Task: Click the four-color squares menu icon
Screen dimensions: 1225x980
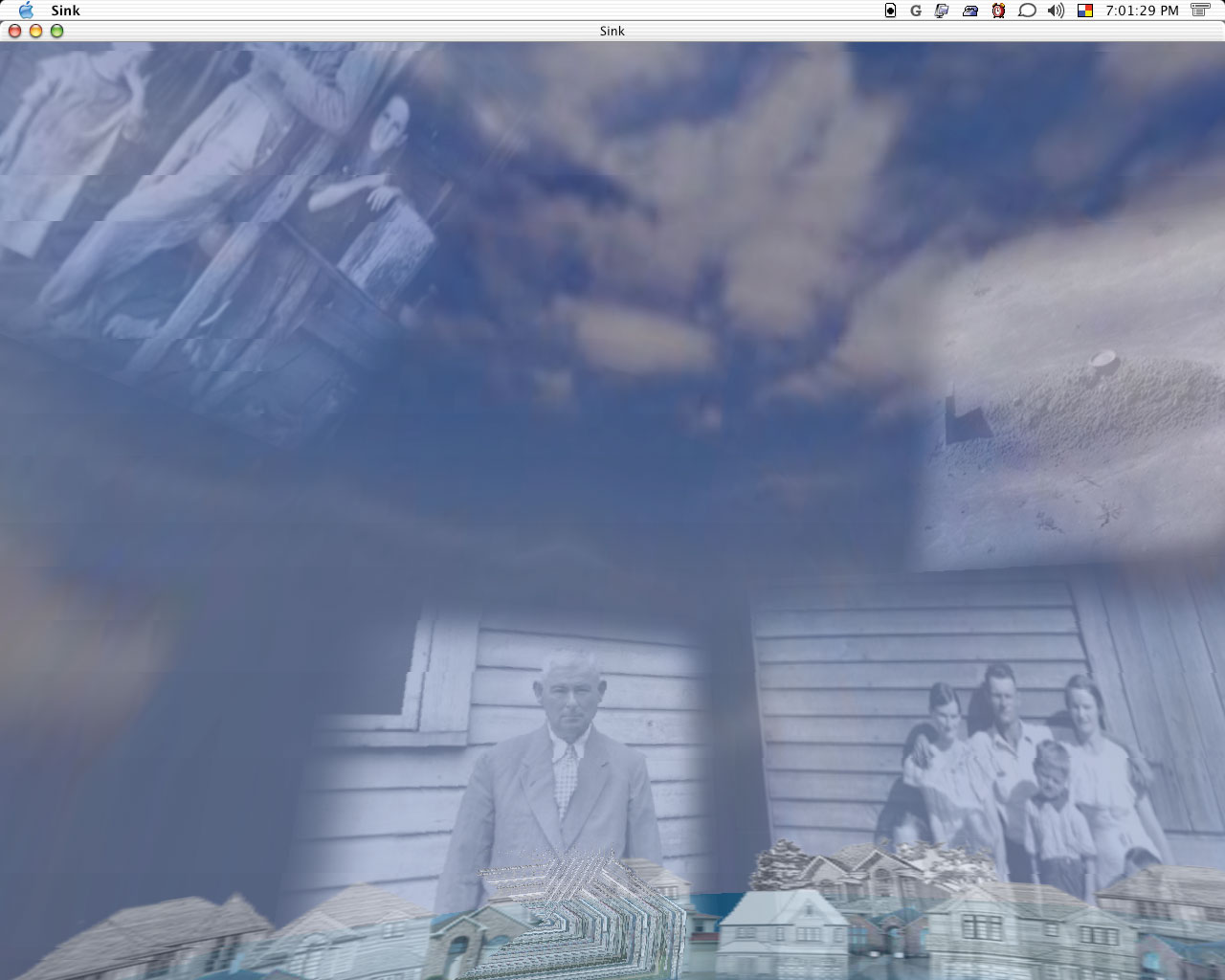Action: point(1085,11)
